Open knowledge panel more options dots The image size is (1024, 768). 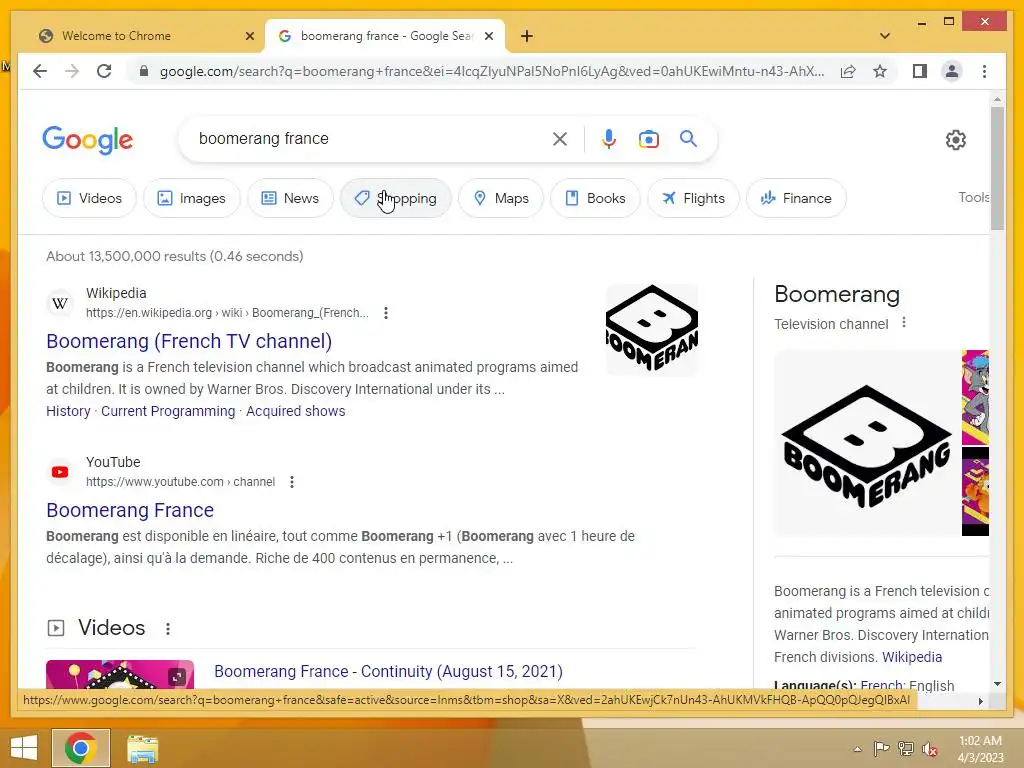(x=904, y=323)
